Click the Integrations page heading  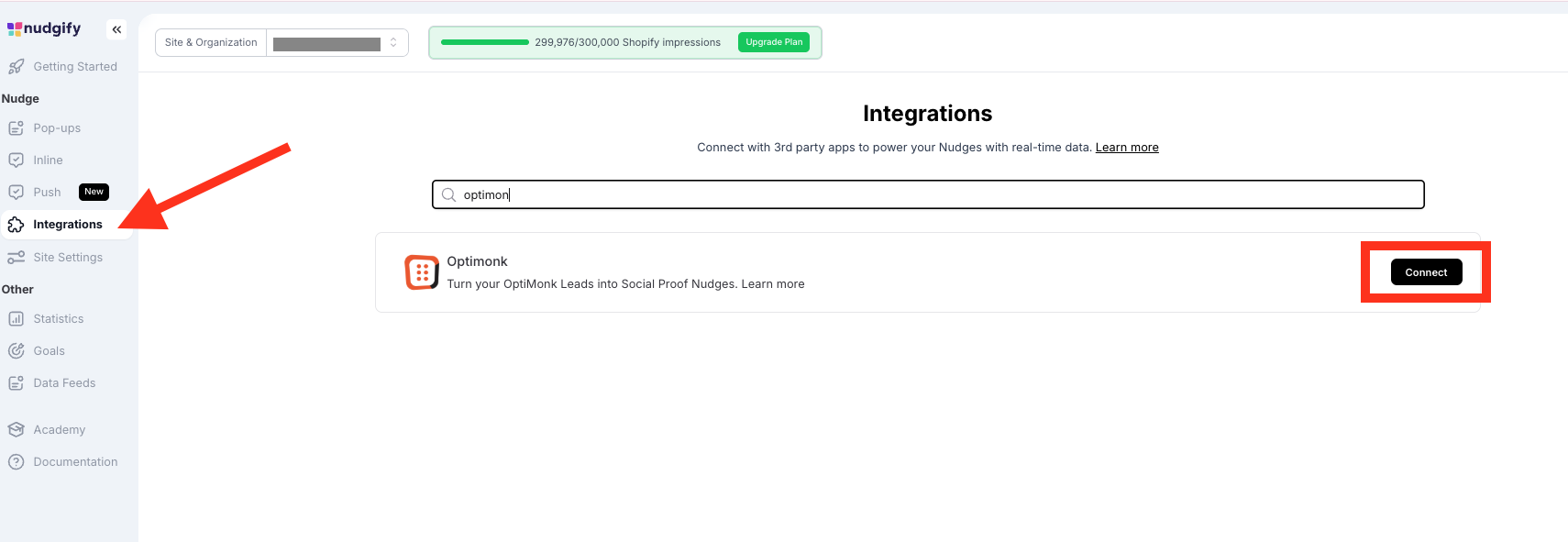point(927,114)
